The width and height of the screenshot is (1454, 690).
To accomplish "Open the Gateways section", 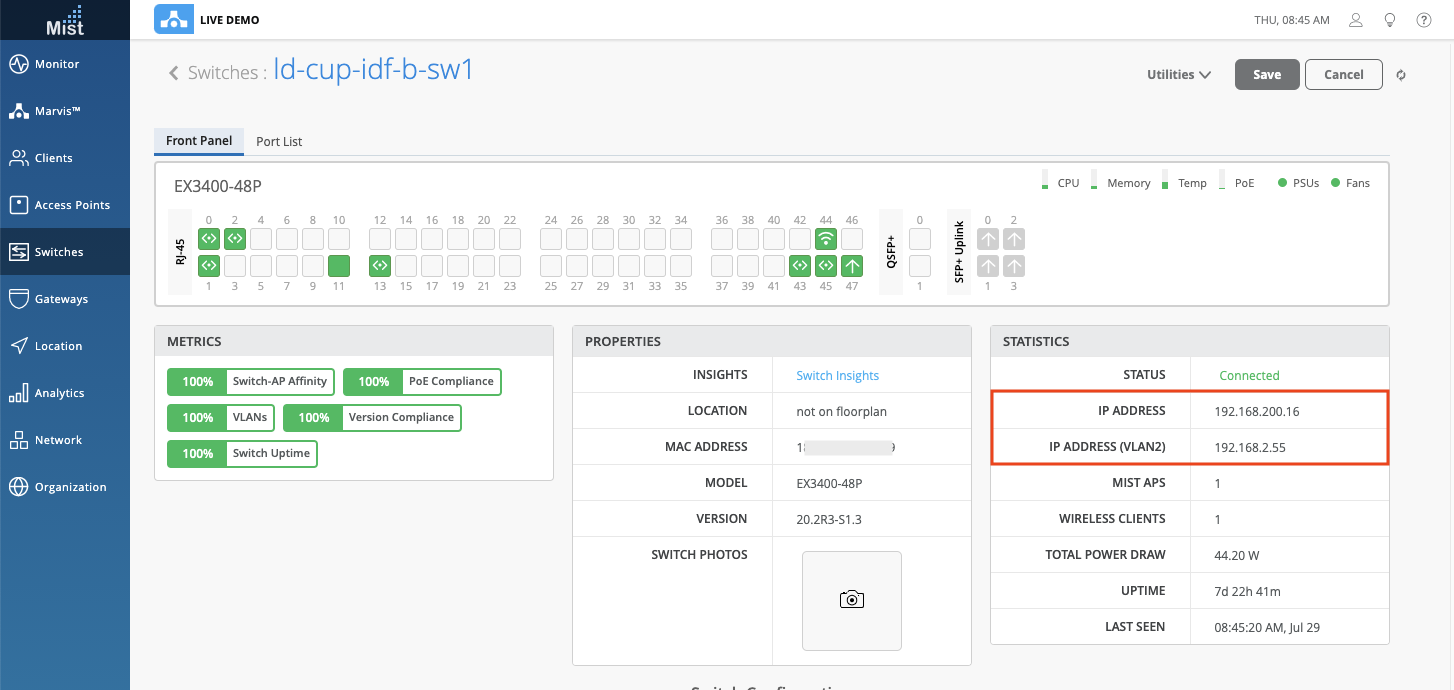I will point(61,299).
